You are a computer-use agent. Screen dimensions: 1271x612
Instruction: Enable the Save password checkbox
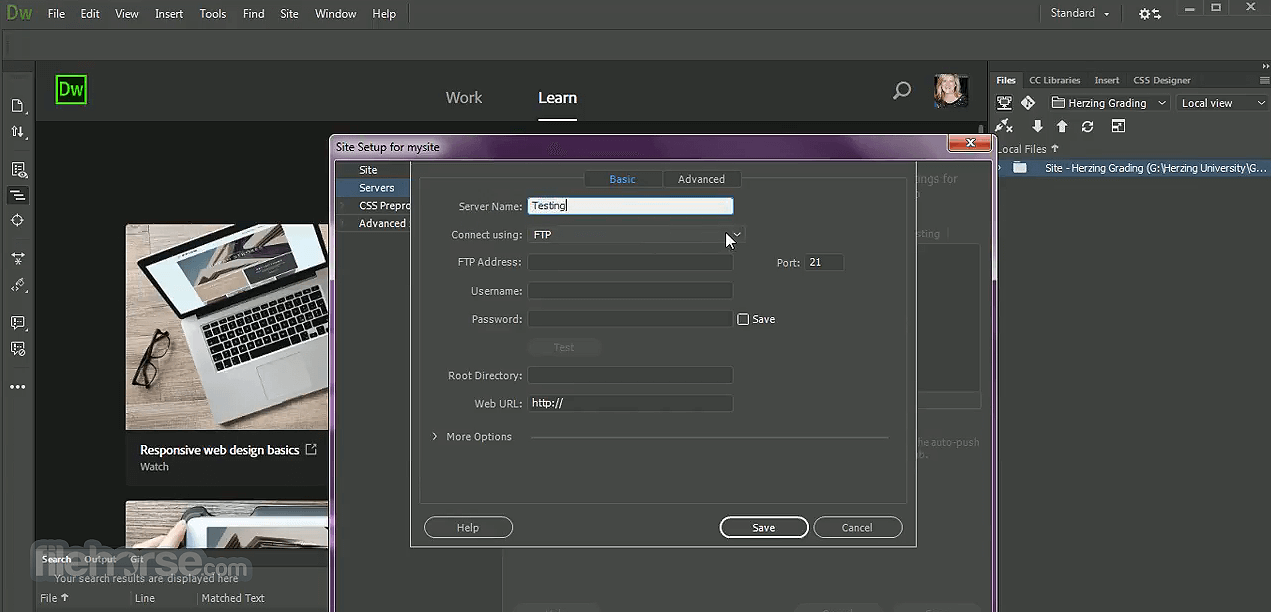743,319
